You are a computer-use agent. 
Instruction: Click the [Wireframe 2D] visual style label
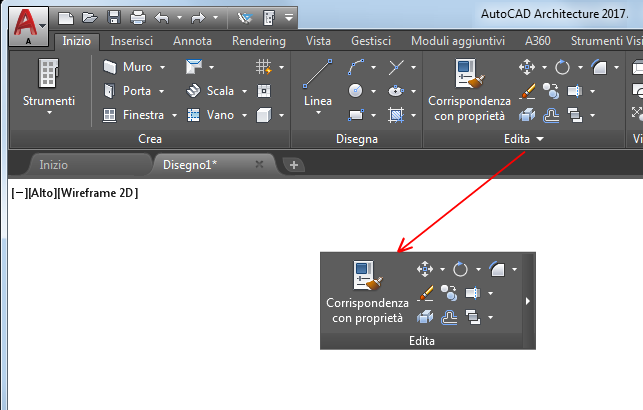98,193
